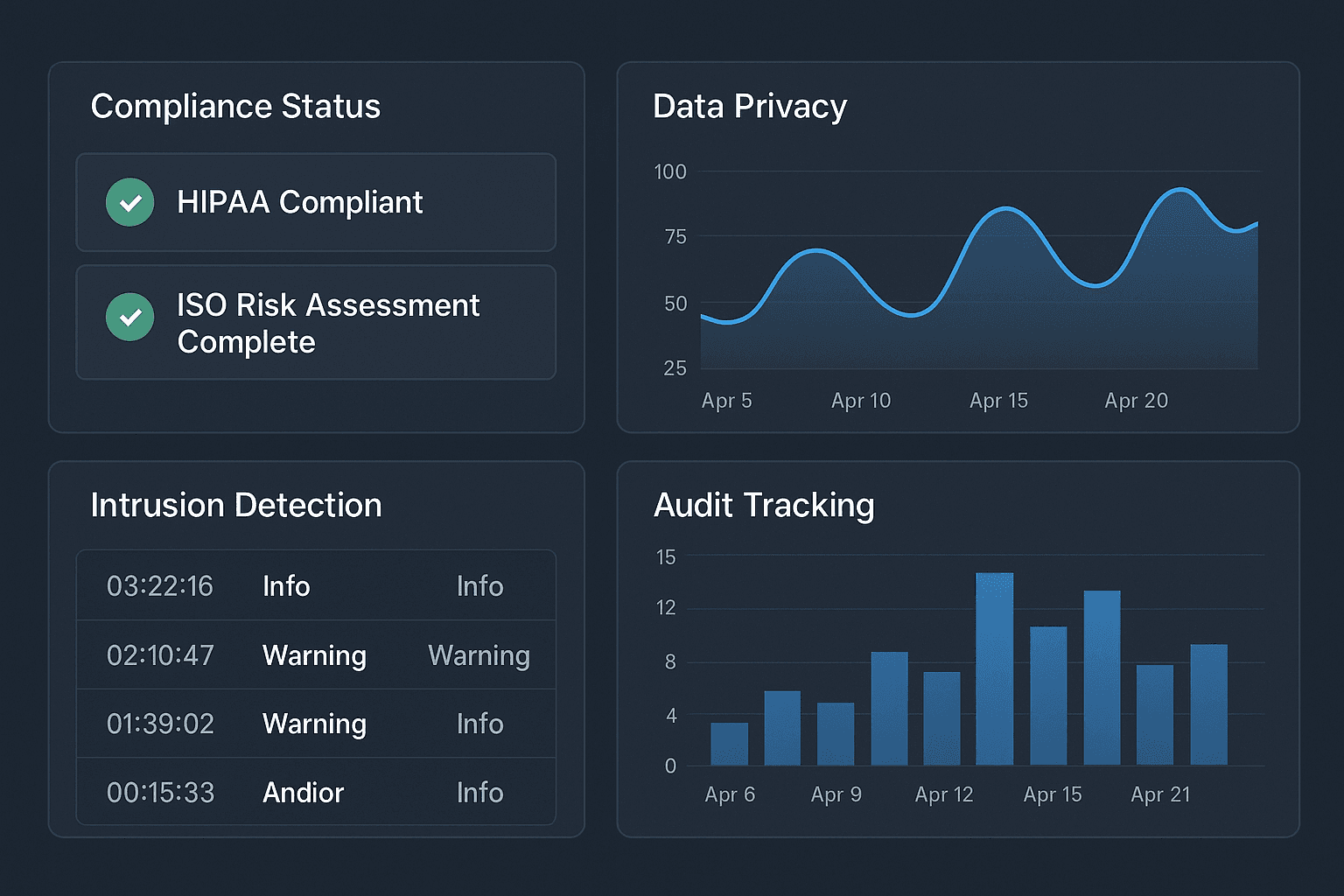Toggle the Warning row at 01:39:02
This screenshot has width=1344, height=896.
click(316, 724)
